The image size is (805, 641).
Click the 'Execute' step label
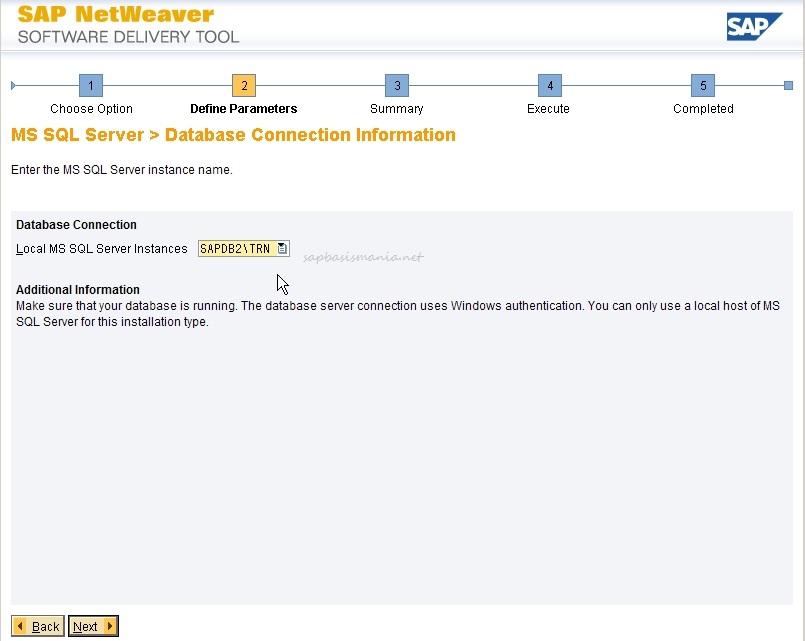(548, 109)
